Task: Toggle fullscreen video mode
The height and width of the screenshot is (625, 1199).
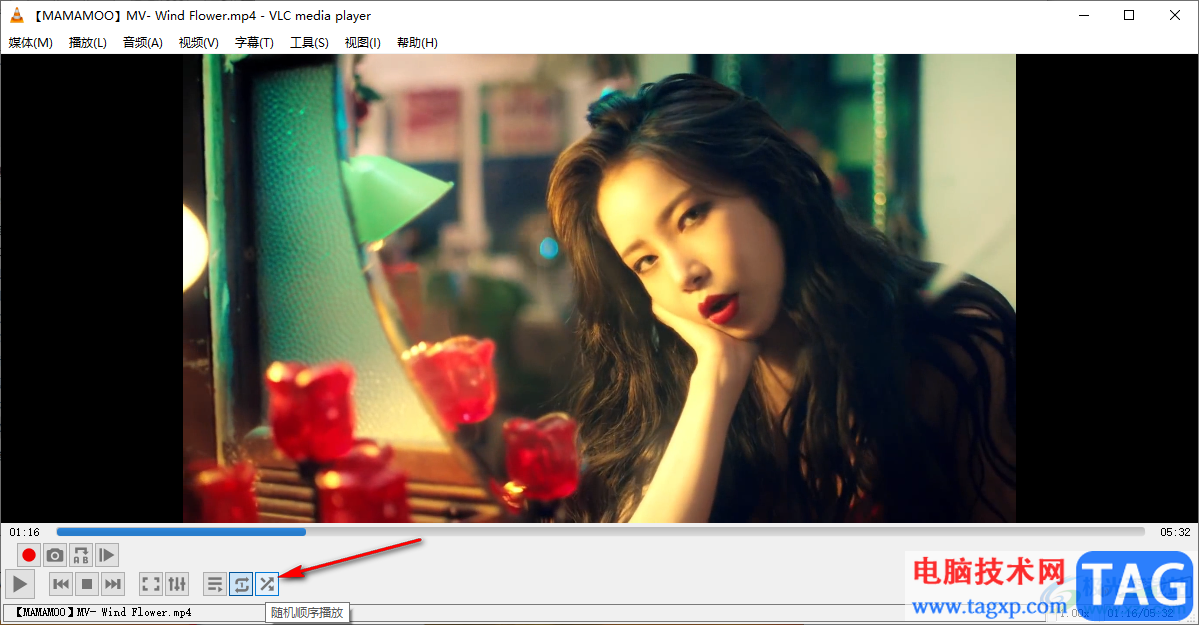Action: point(151,584)
